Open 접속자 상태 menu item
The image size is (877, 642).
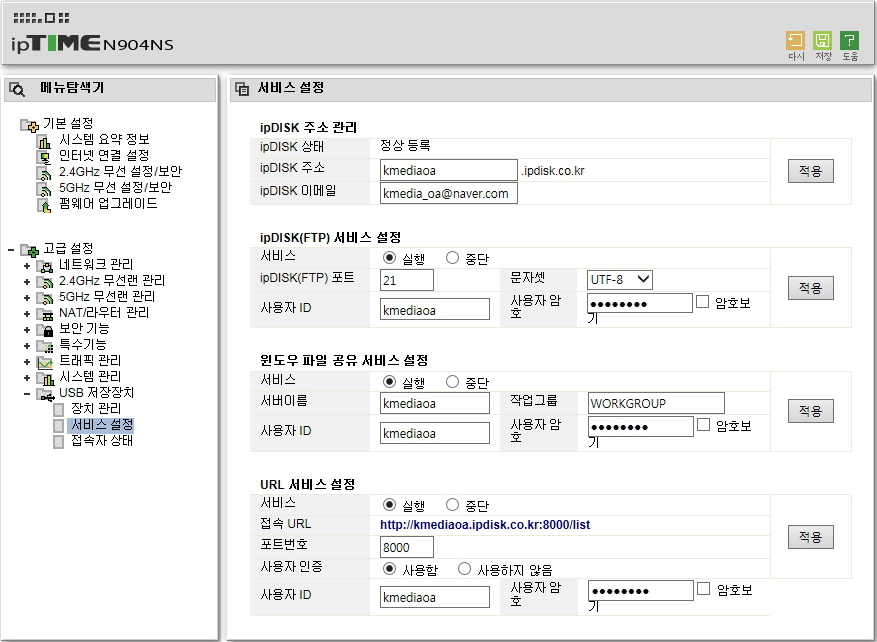(102, 441)
